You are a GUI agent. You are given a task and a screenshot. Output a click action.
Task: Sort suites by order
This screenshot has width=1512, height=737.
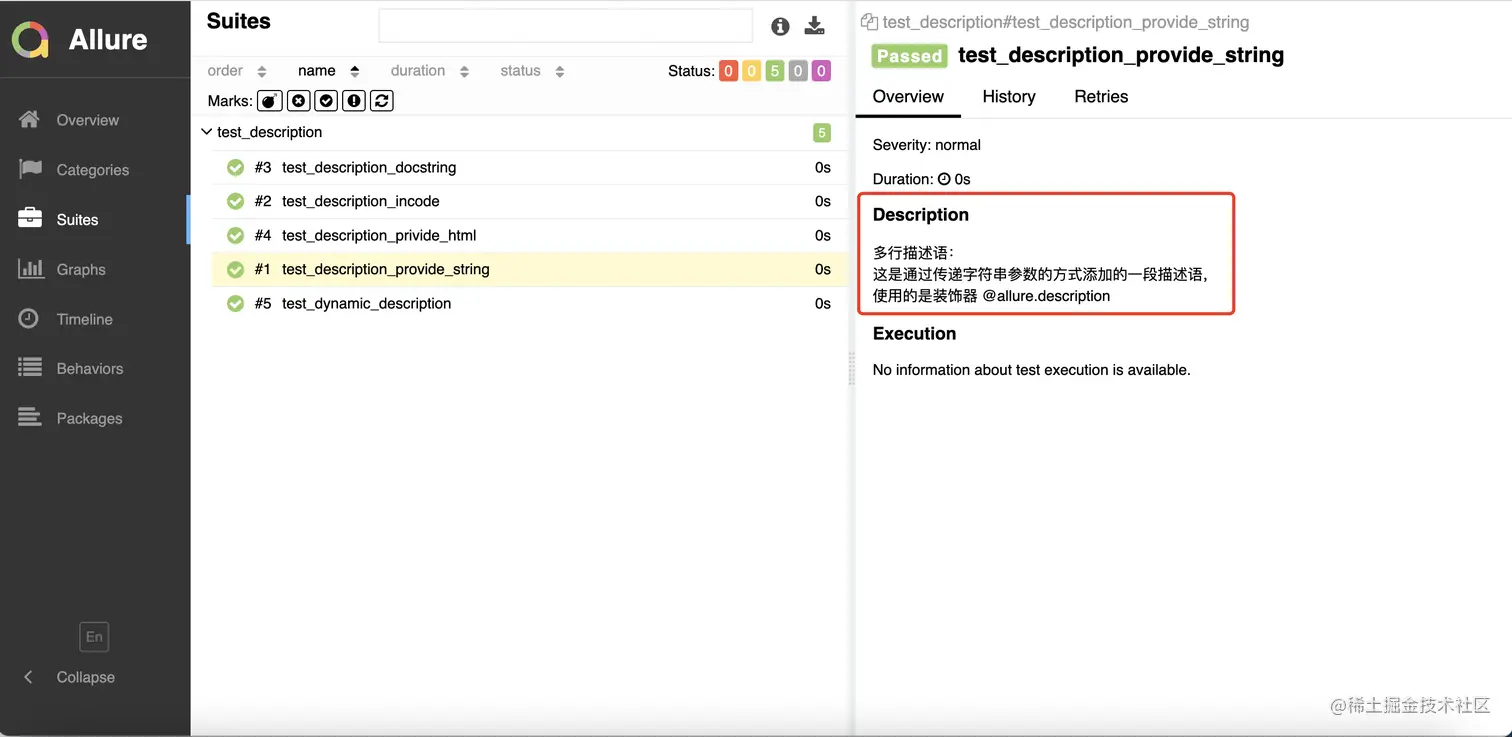(237, 71)
